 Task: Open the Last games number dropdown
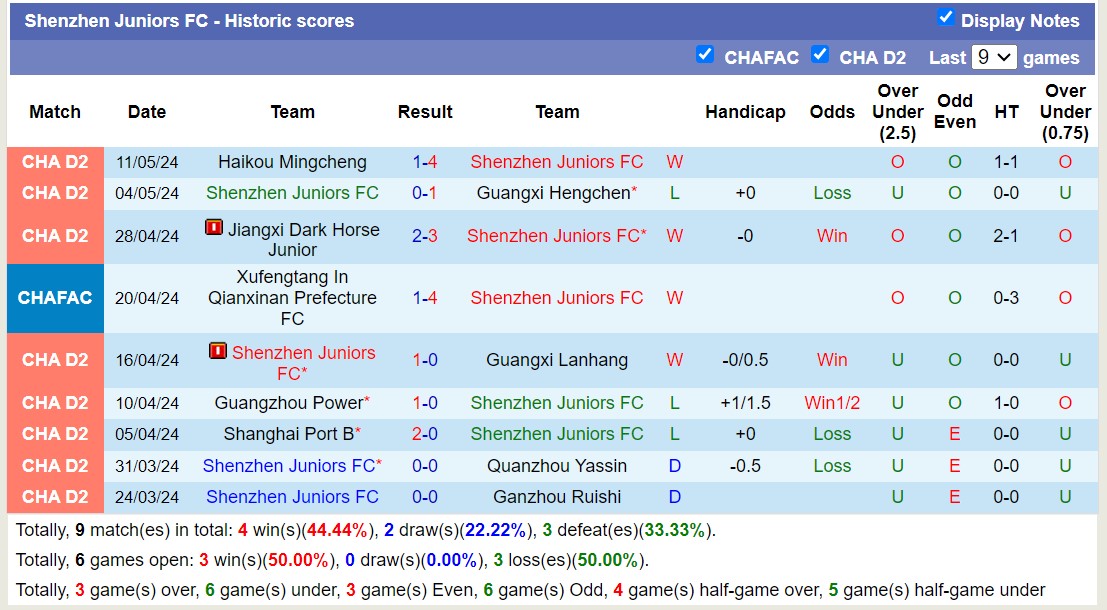994,57
